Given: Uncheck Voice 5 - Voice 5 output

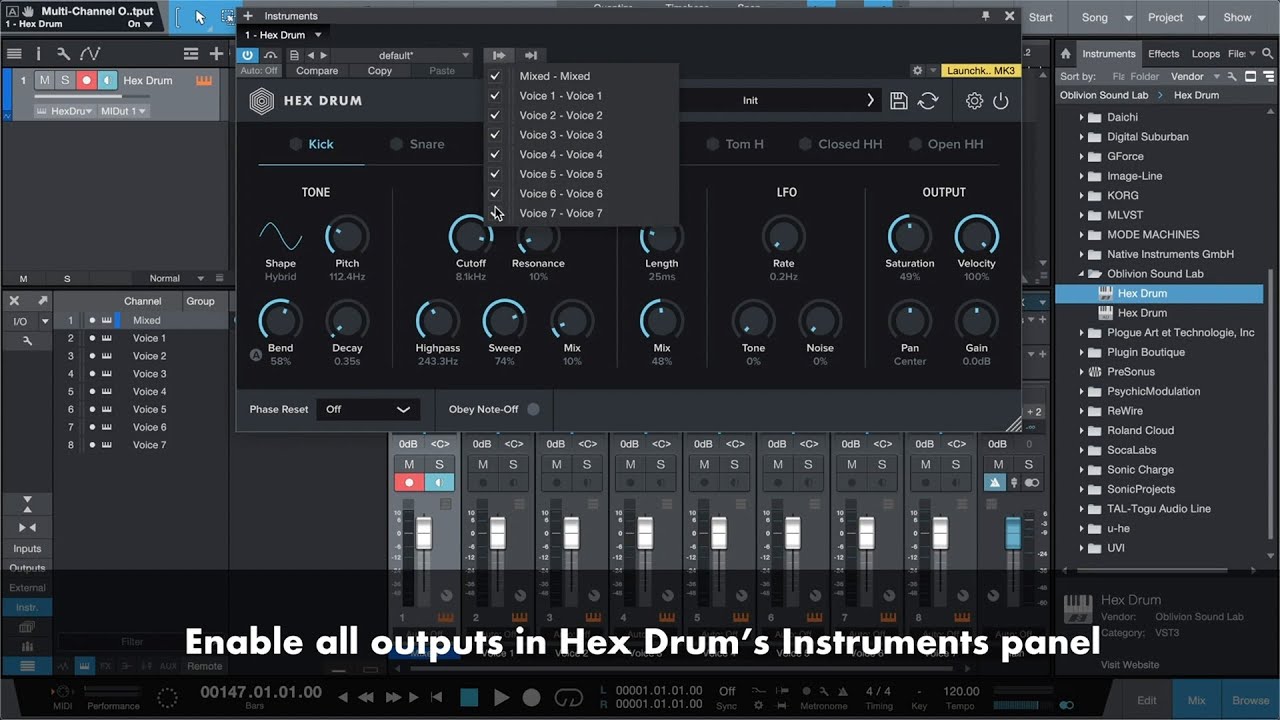Looking at the screenshot, I should click(x=495, y=174).
